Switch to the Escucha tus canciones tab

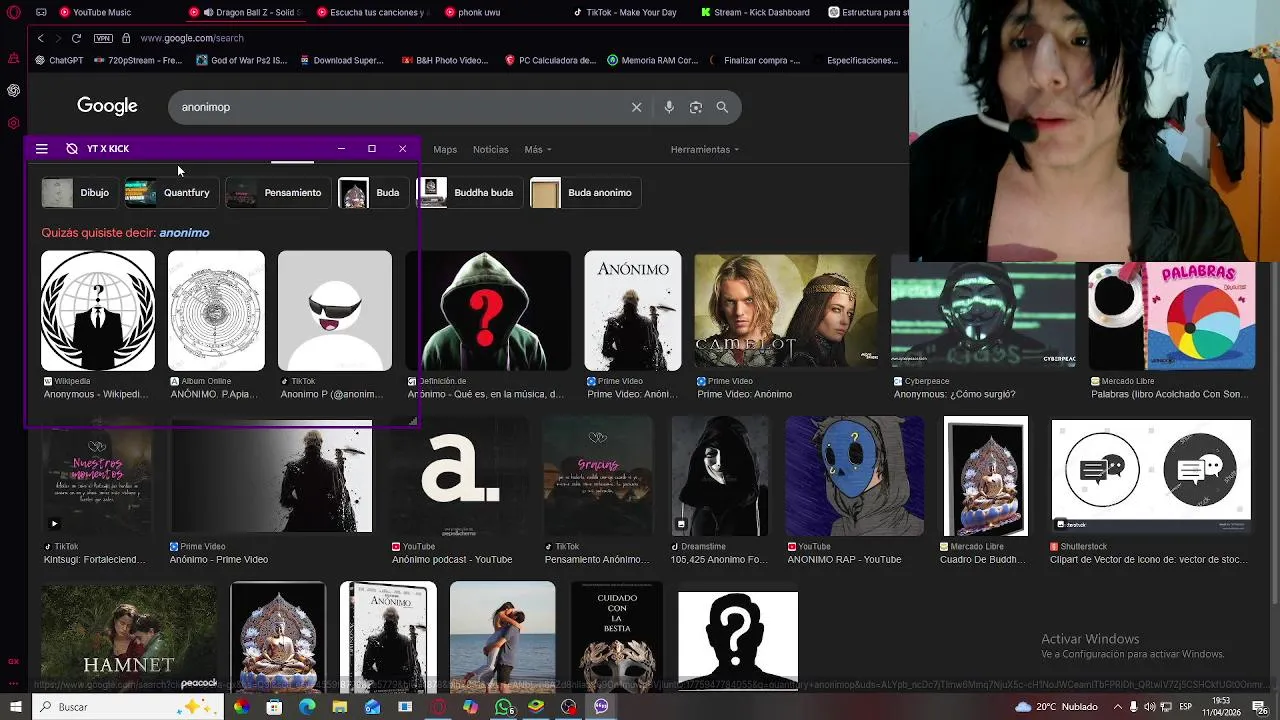point(372,12)
